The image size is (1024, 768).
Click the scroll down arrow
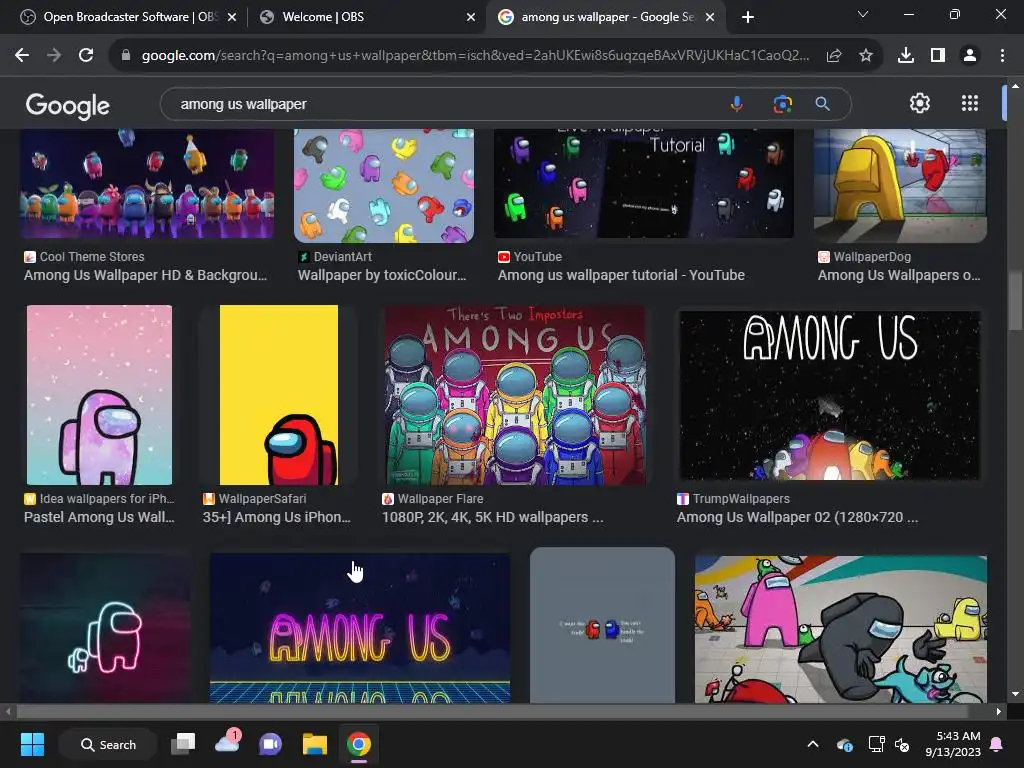[1015, 694]
